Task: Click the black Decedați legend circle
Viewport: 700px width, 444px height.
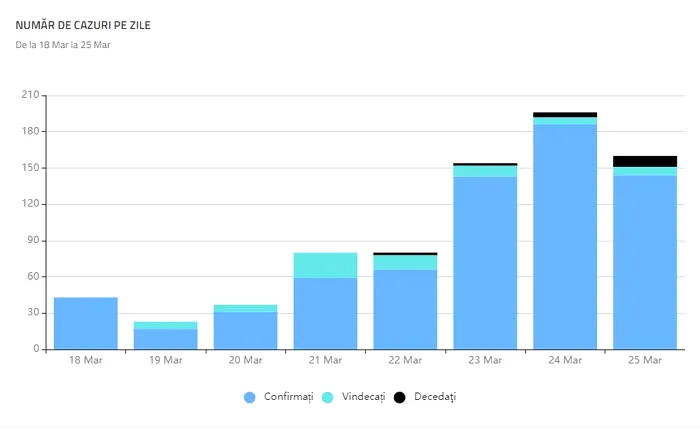Action: pyautogui.click(x=399, y=397)
